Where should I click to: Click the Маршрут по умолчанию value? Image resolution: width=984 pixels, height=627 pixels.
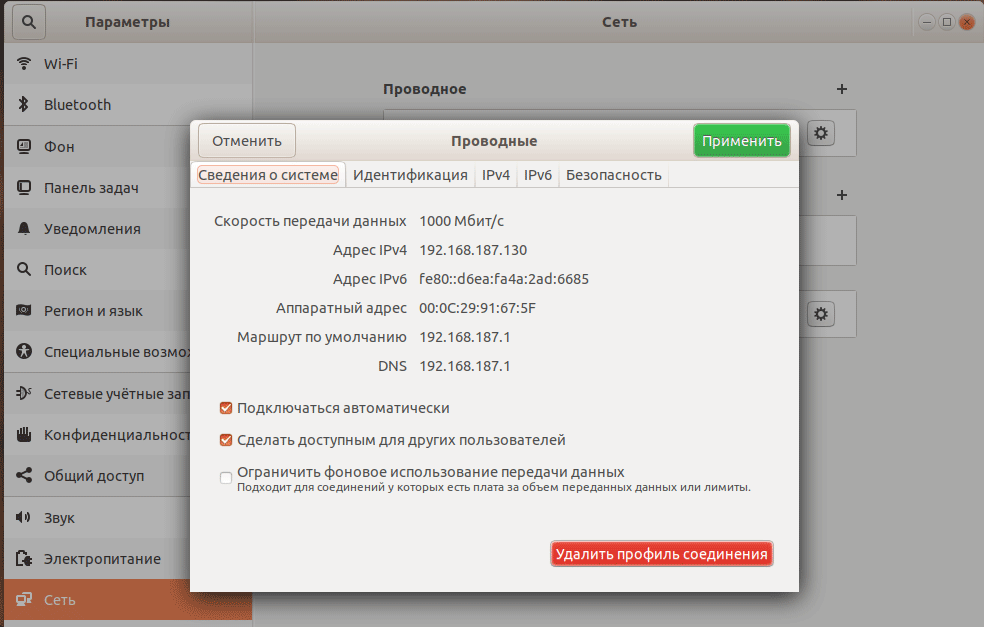tap(464, 337)
